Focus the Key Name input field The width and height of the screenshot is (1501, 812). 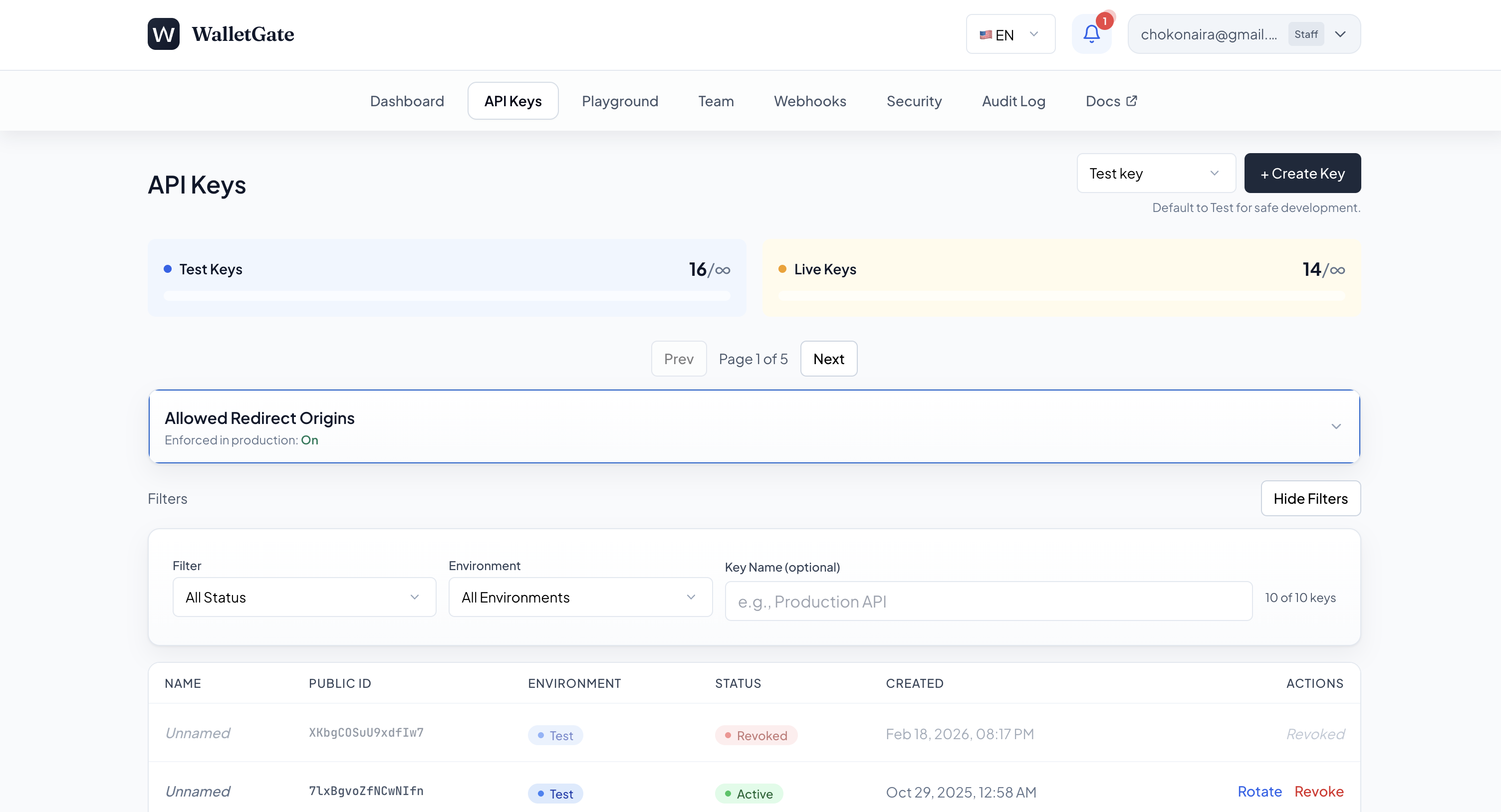pos(988,601)
